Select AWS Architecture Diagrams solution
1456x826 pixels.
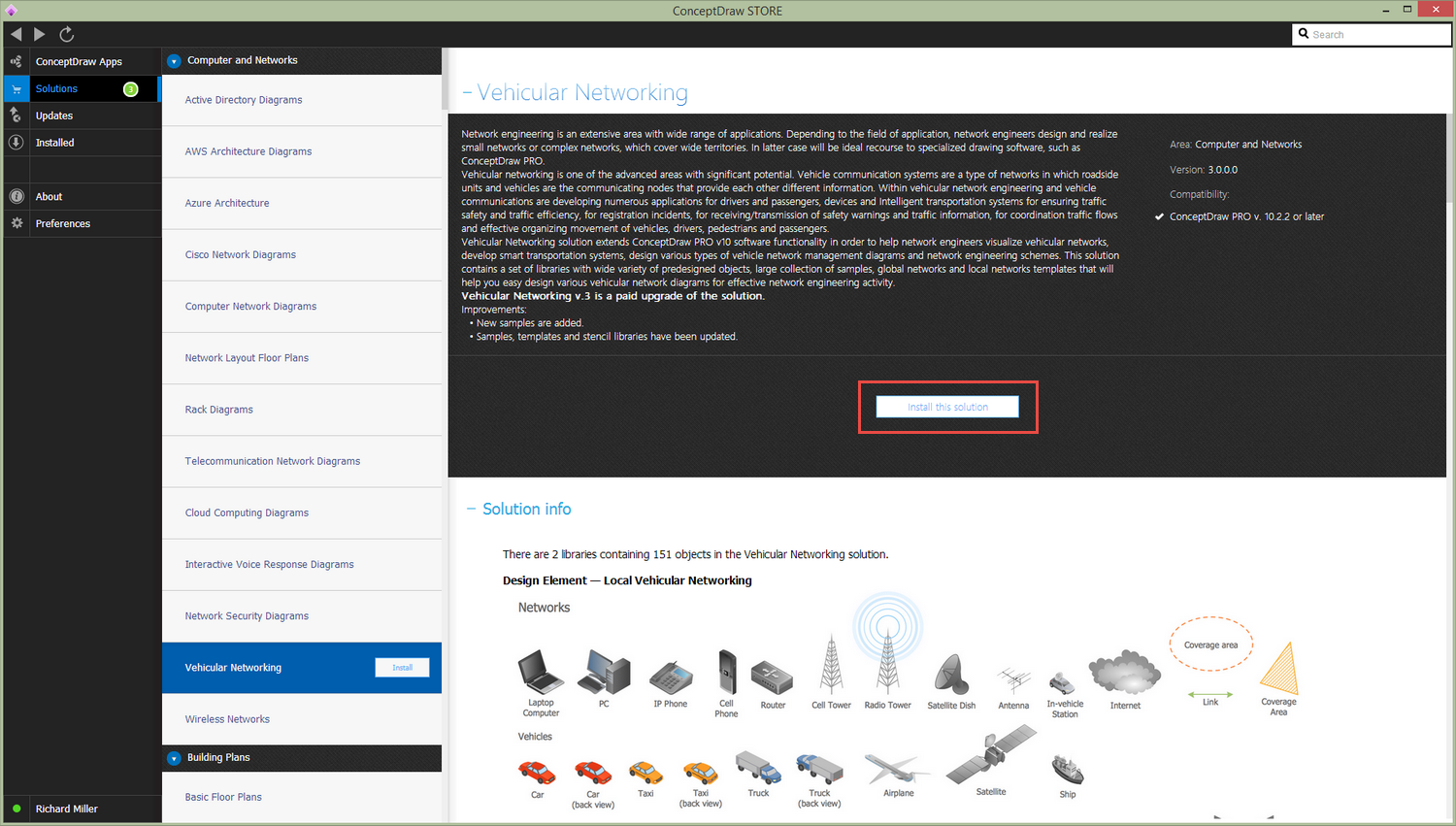[302, 151]
